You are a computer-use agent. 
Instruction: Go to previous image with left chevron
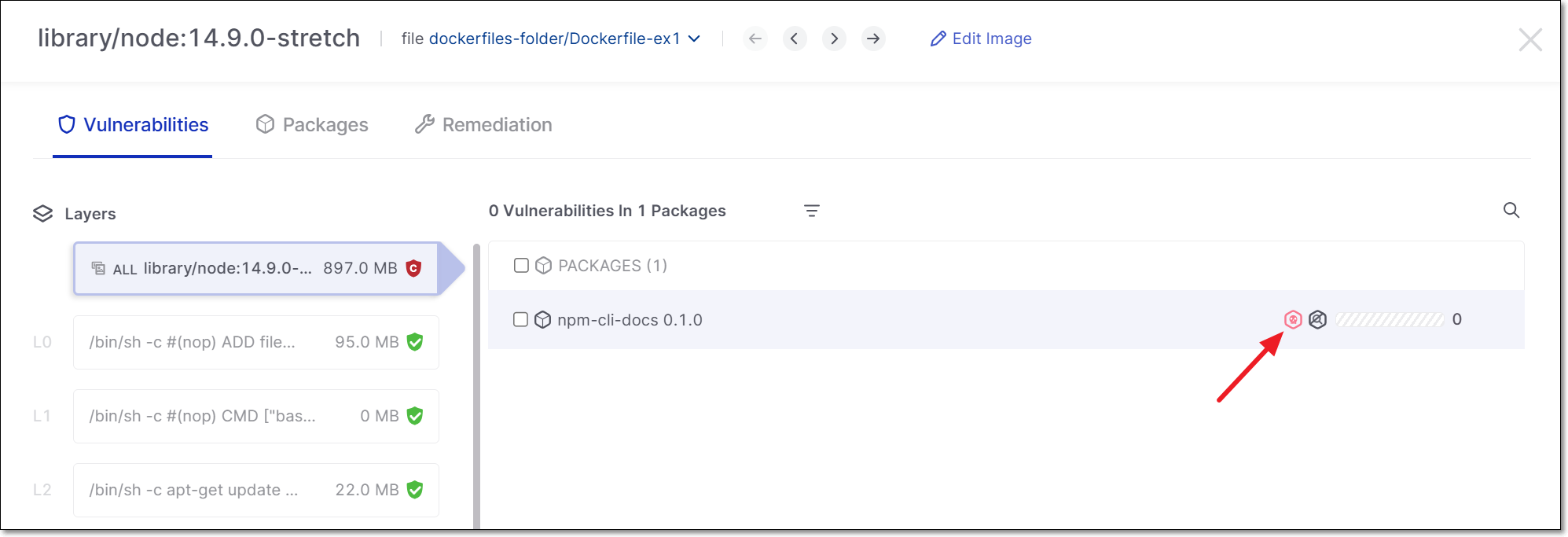click(795, 39)
